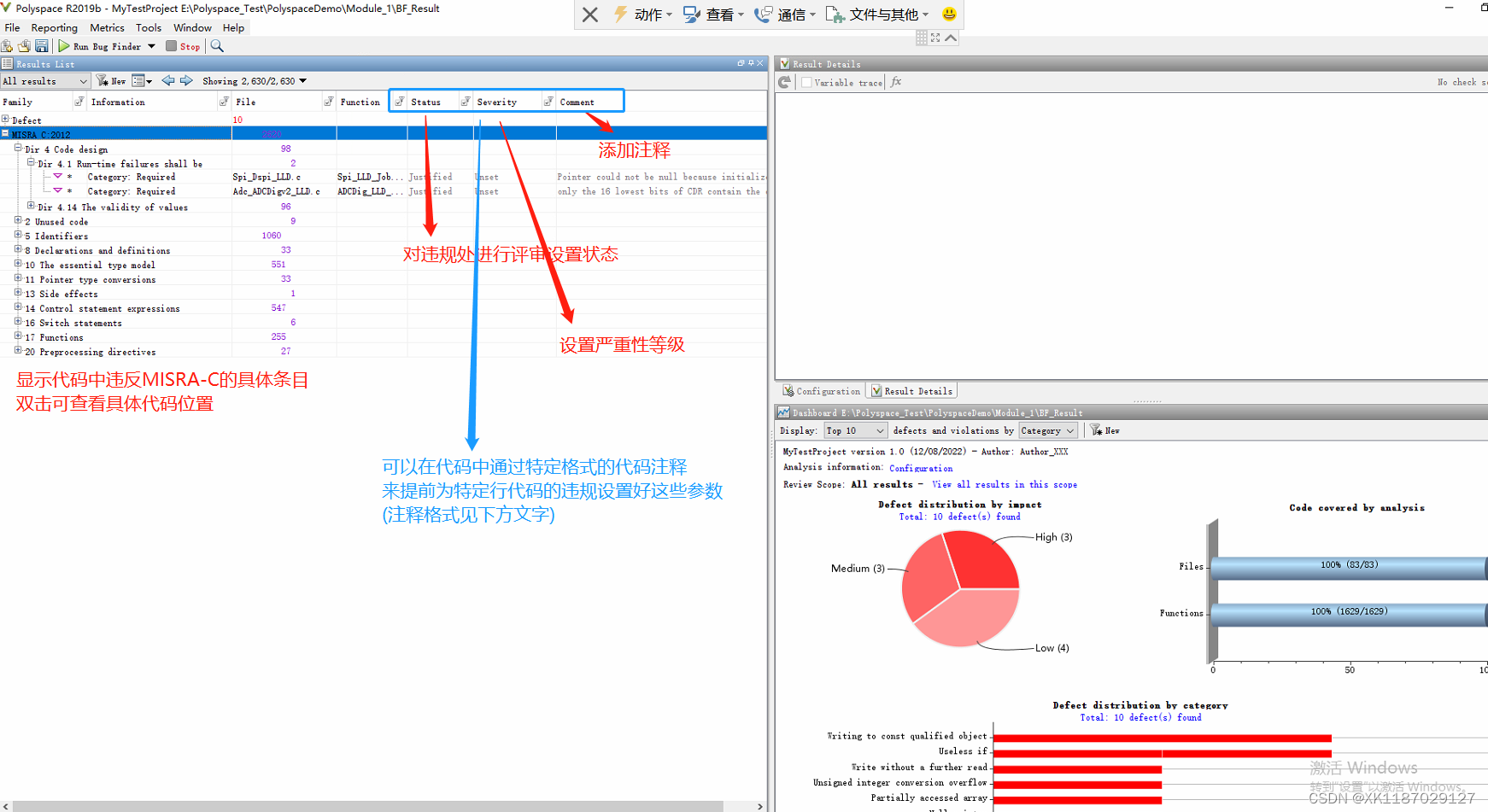Screen dimensions: 1488x812
Task: Click the Results List horizontal scrollbar
Action: coord(368,806)
